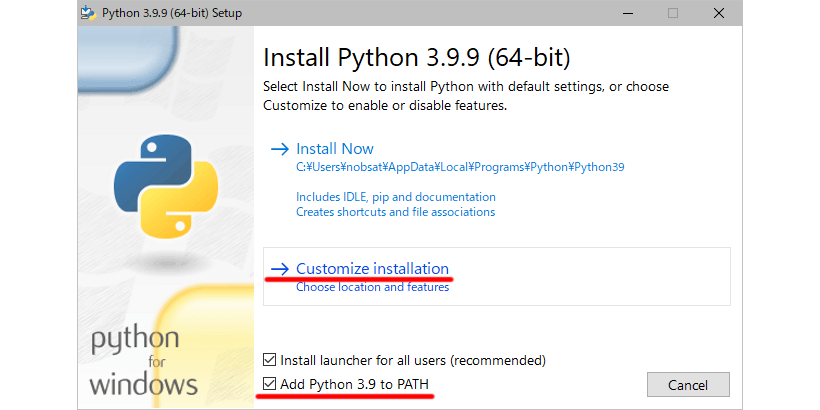The width and height of the screenshot is (820, 410).
Task: Click 'Creates shortcuts and file associations' text
Action: click(395, 212)
